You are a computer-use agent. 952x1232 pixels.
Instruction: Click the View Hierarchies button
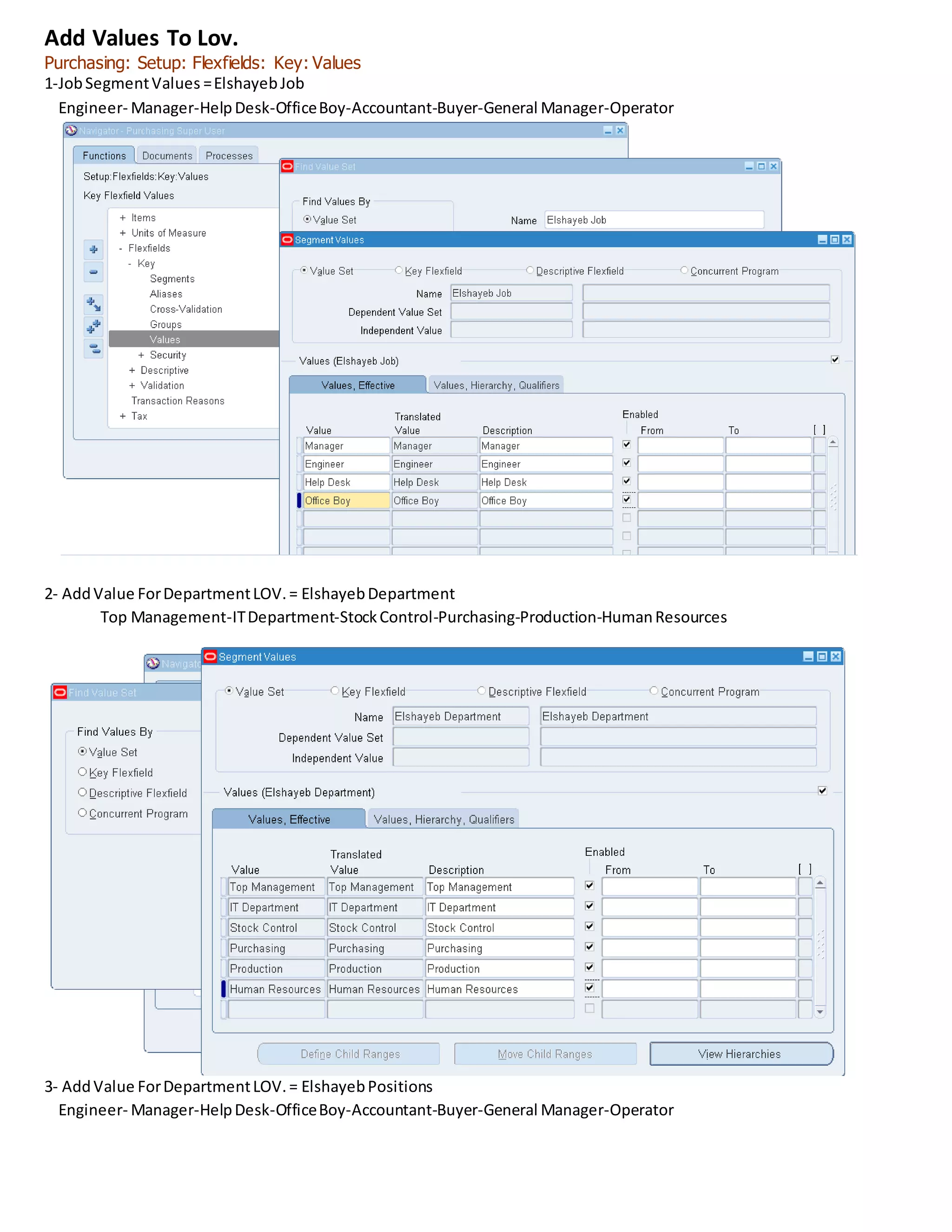coord(740,1054)
